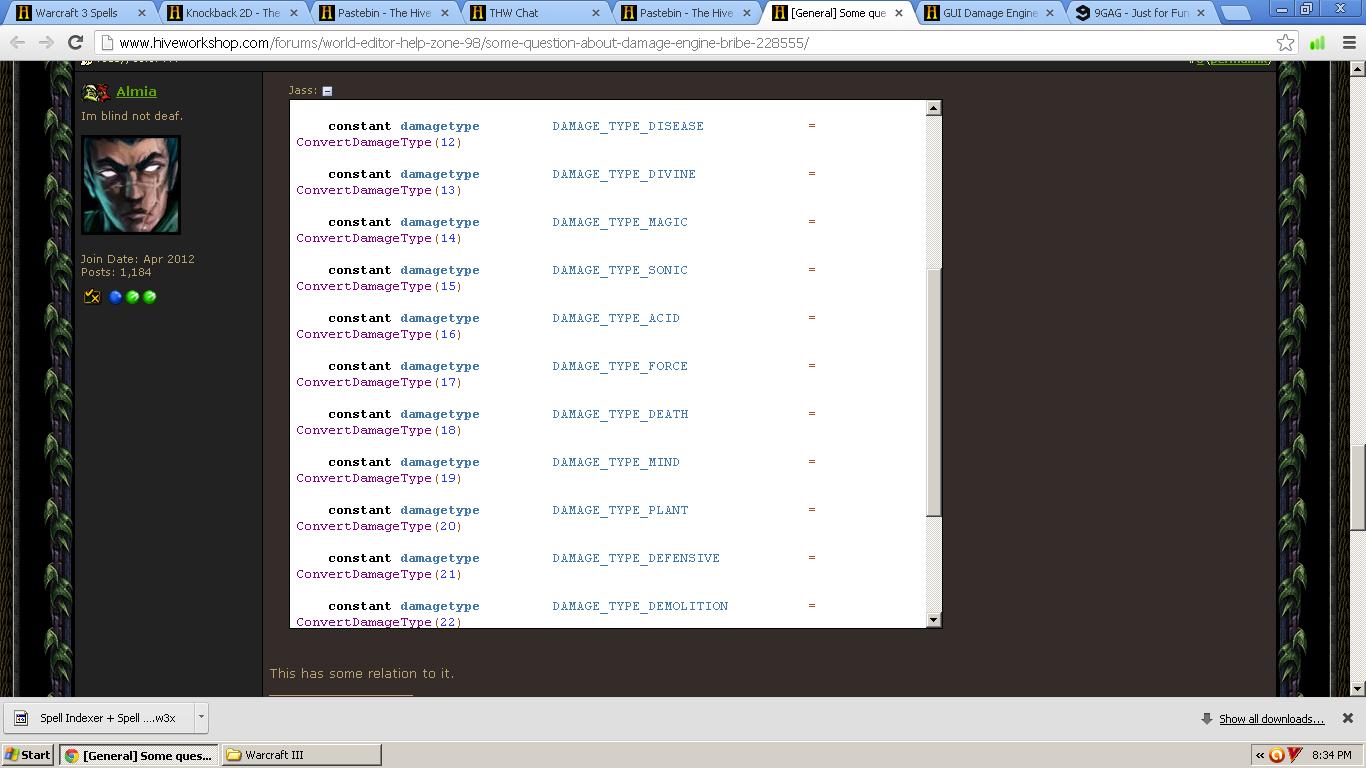Screen dimensions: 1366x768
Task: Open the download item options dropdown
Action: 200,718
